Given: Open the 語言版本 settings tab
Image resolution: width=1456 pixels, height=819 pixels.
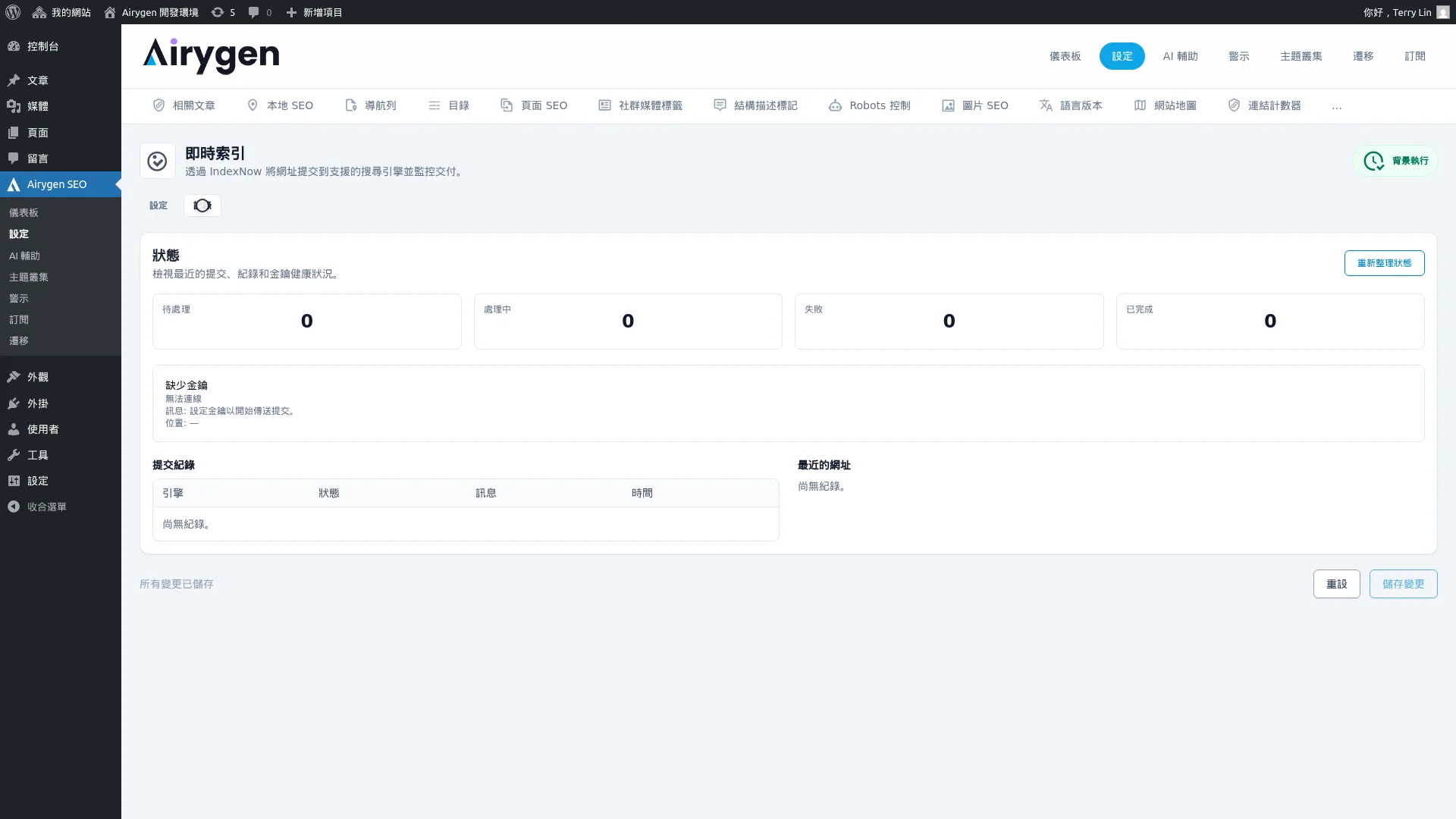Looking at the screenshot, I should click(1071, 105).
